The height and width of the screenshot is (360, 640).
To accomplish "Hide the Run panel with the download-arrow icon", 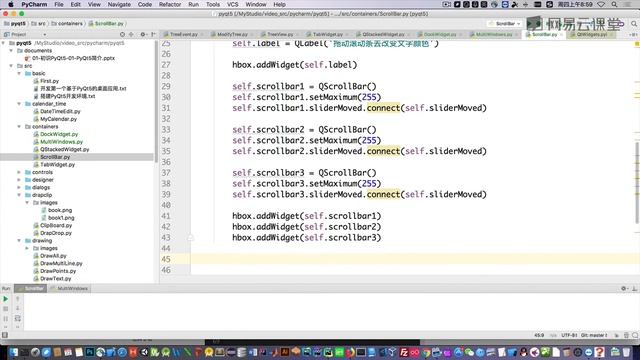I will click(634, 289).
